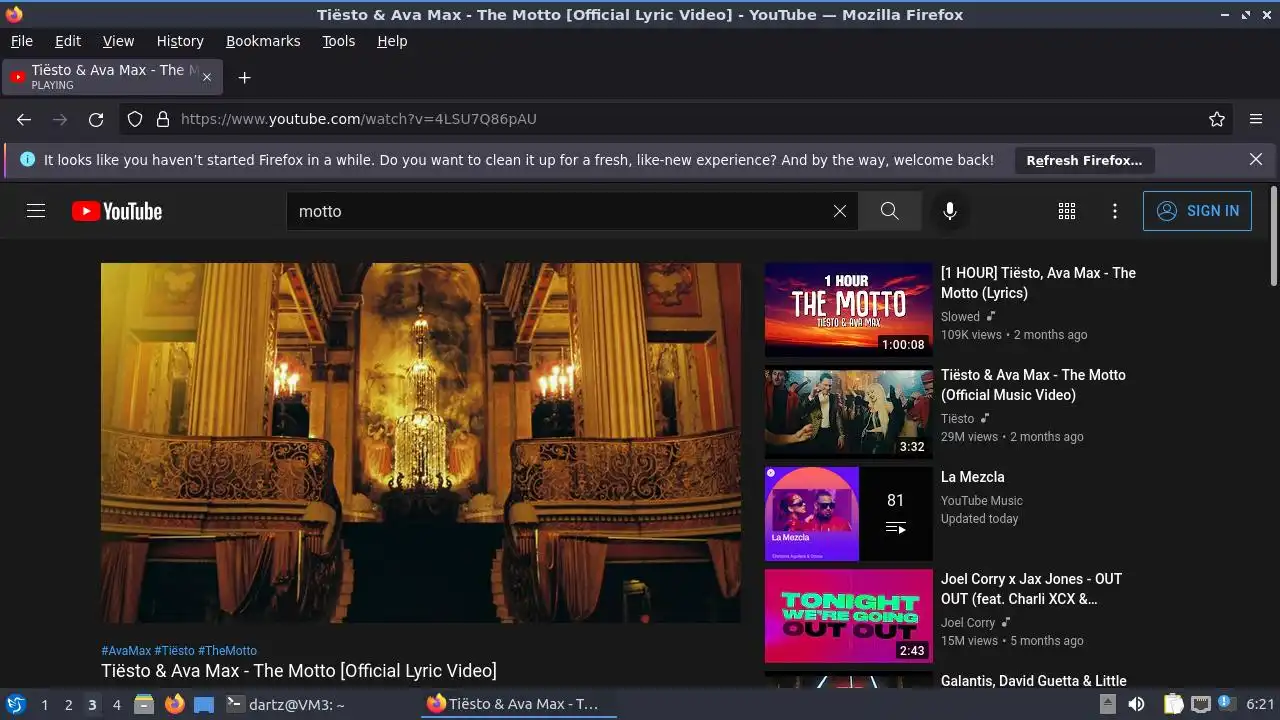
Task: Open the History menu
Action: [180, 41]
